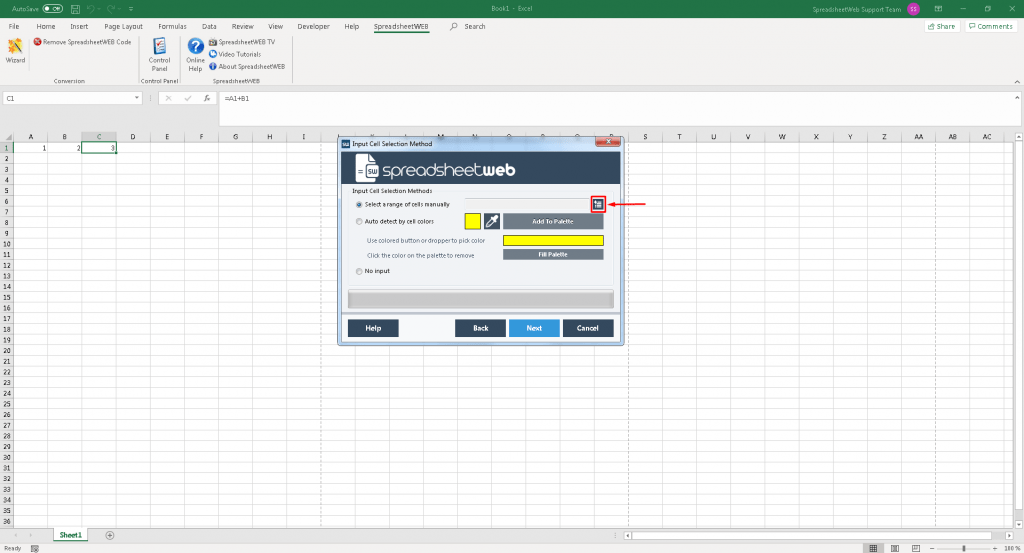Select the 'No input' option
This screenshot has height=553, width=1024.
(x=359, y=271)
